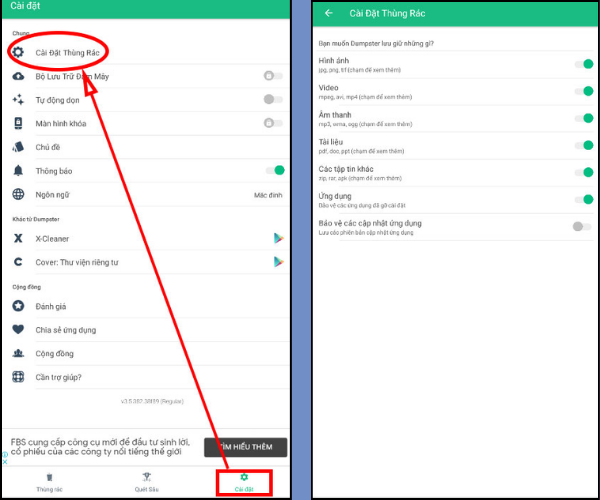600x500 pixels.
Task: Toggle Các tập tin khác switch
Action: click(x=584, y=172)
